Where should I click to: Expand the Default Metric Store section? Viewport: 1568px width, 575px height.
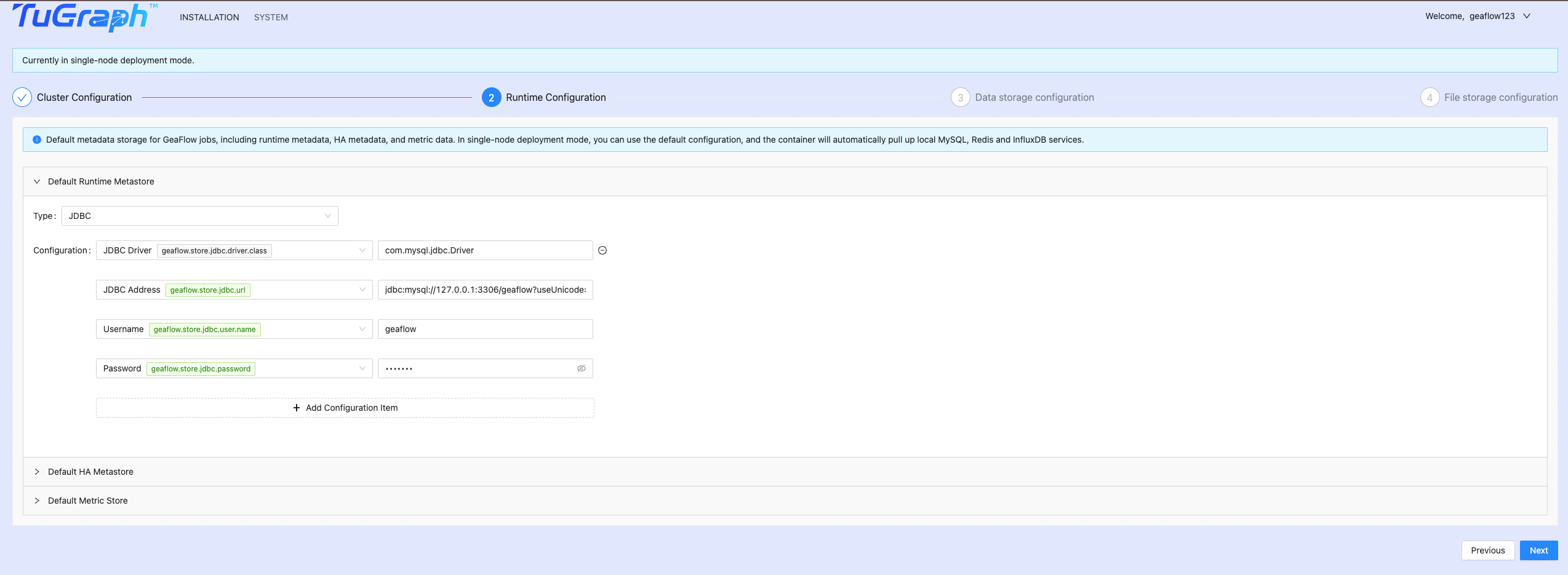[x=37, y=501]
